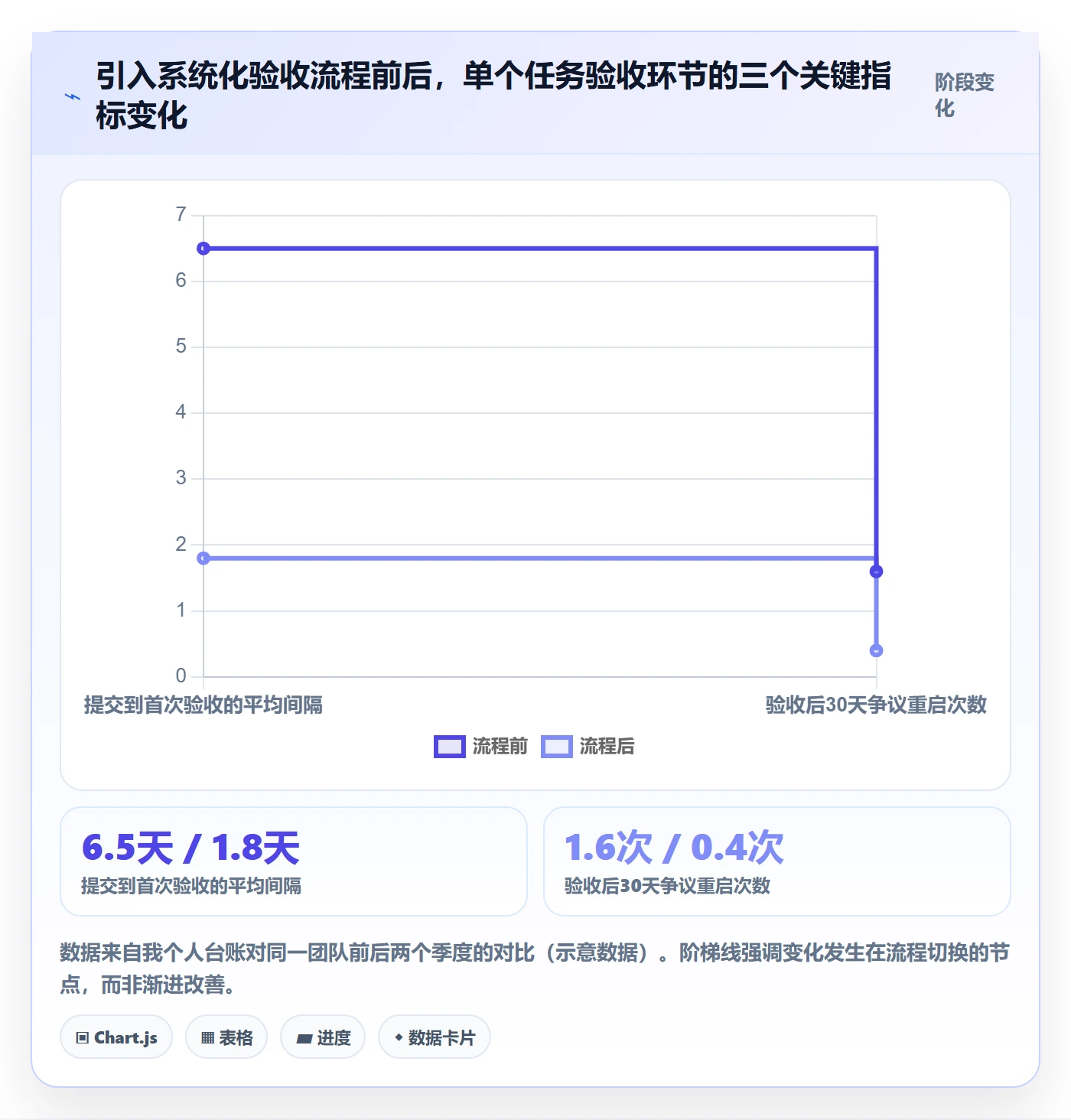Click the 数据卡片 tag chip
1071x1120 pixels.
(x=435, y=1037)
